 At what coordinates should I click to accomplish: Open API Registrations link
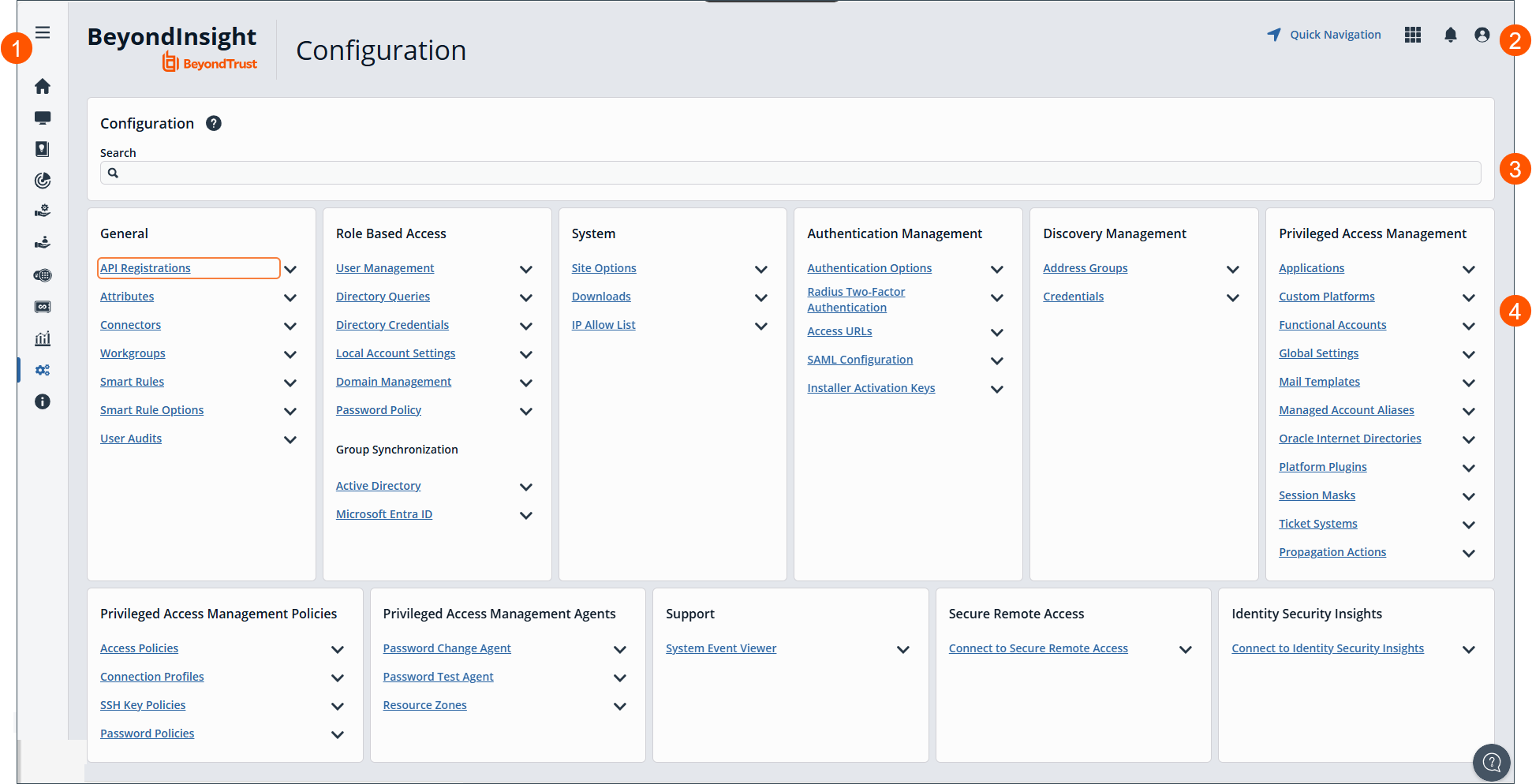coord(145,268)
